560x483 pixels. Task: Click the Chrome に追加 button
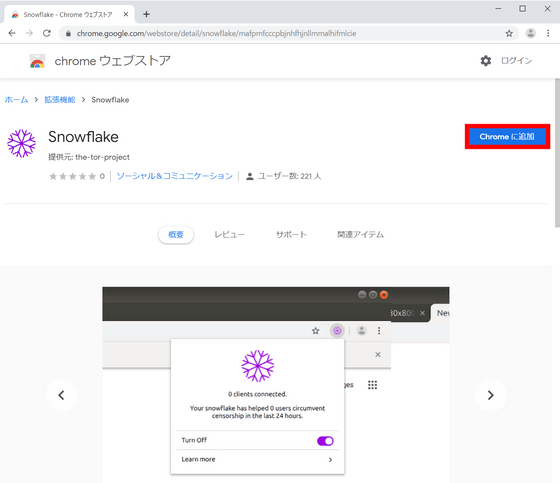(507, 136)
